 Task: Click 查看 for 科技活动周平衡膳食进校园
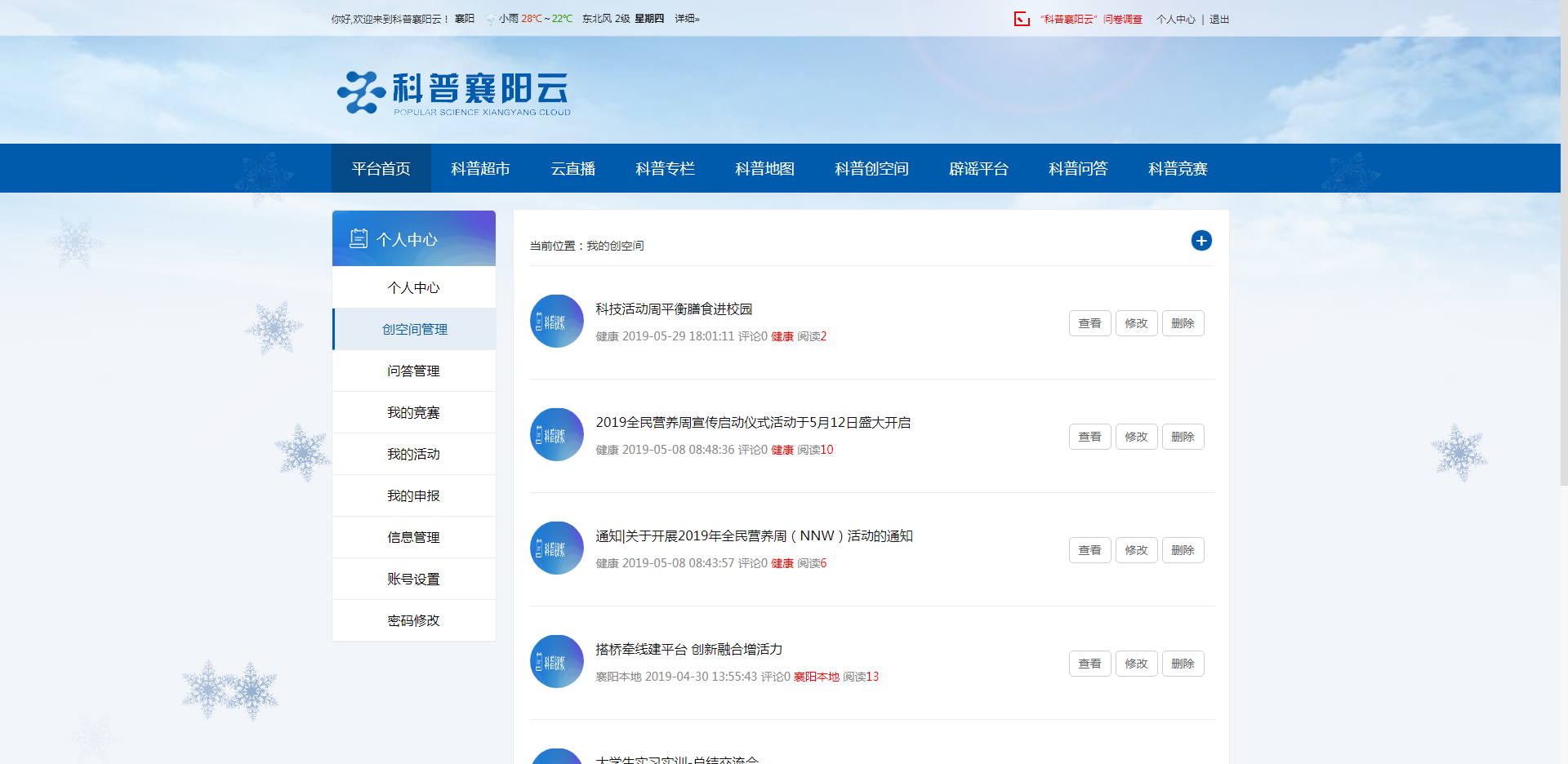click(x=1089, y=323)
